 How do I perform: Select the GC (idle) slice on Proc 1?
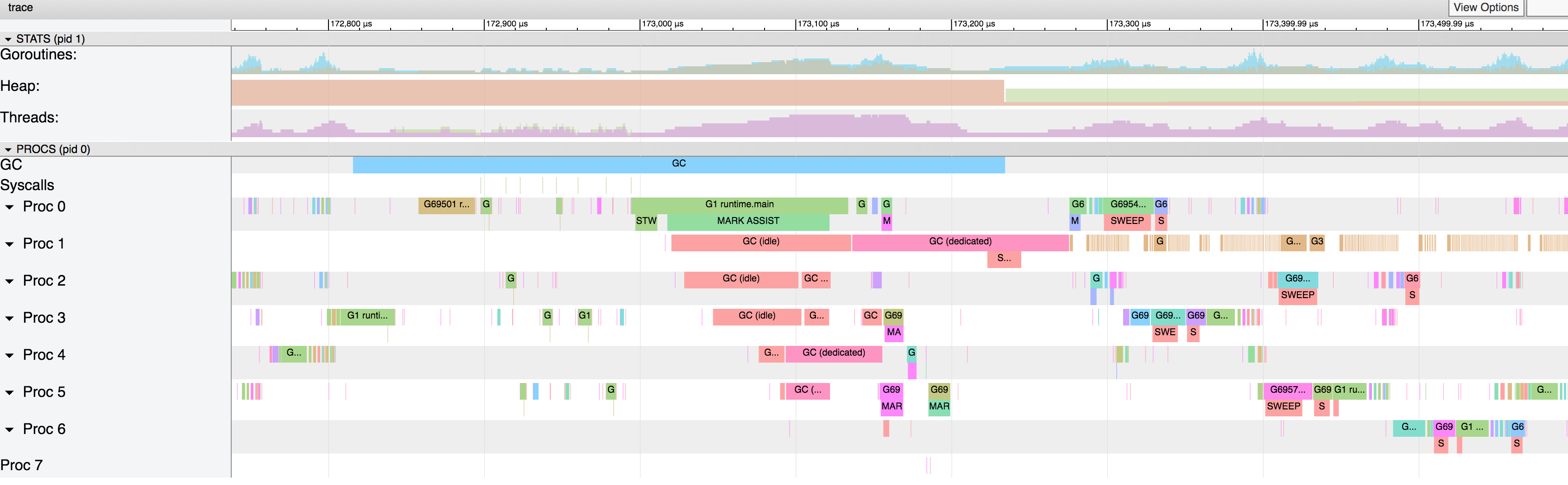pos(761,242)
